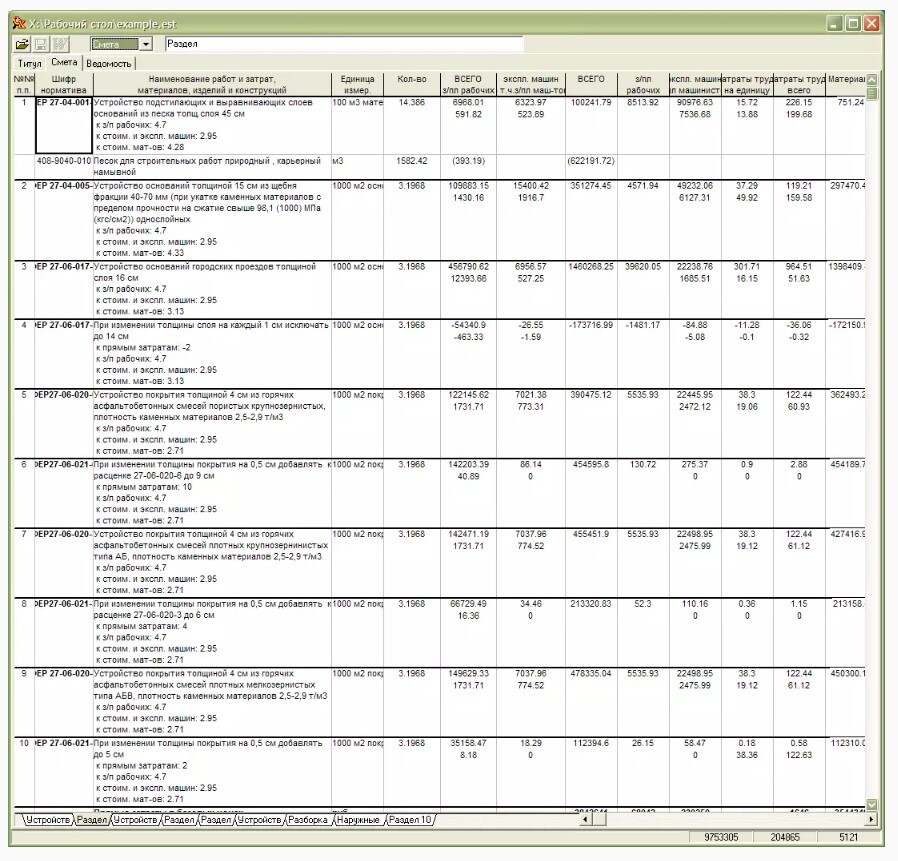Image resolution: width=898 pixels, height=861 pixels.
Task: Click quantity value 14.386
Action: 412,103
